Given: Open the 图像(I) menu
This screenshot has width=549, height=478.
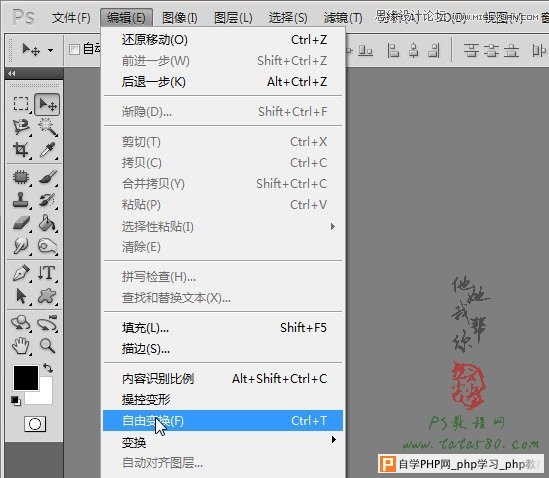Looking at the screenshot, I should pos(180,18).
